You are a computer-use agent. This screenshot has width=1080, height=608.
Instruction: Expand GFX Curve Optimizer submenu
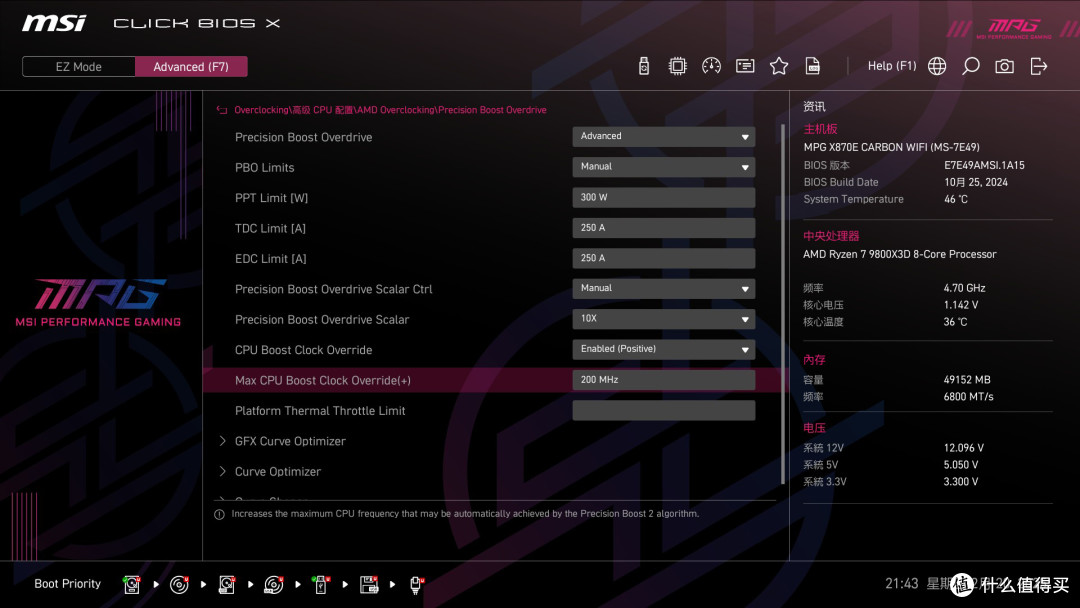tap(290, 441)
